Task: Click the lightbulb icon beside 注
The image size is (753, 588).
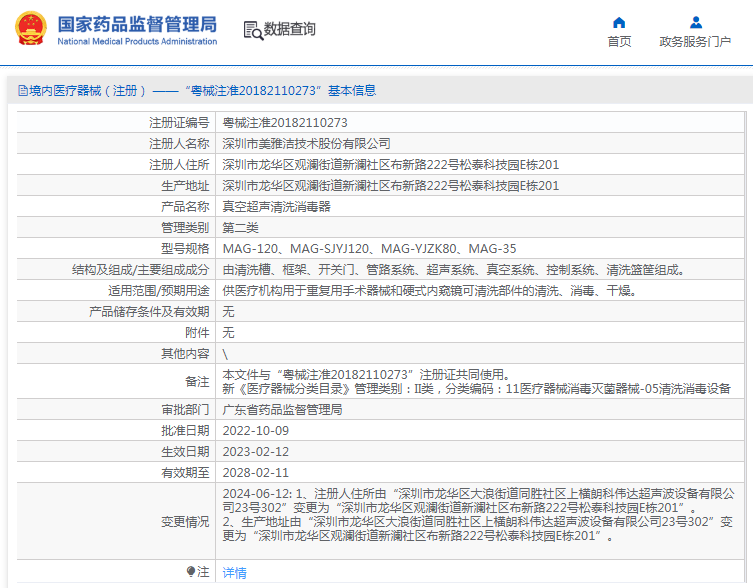Action: tap(191, 571)
